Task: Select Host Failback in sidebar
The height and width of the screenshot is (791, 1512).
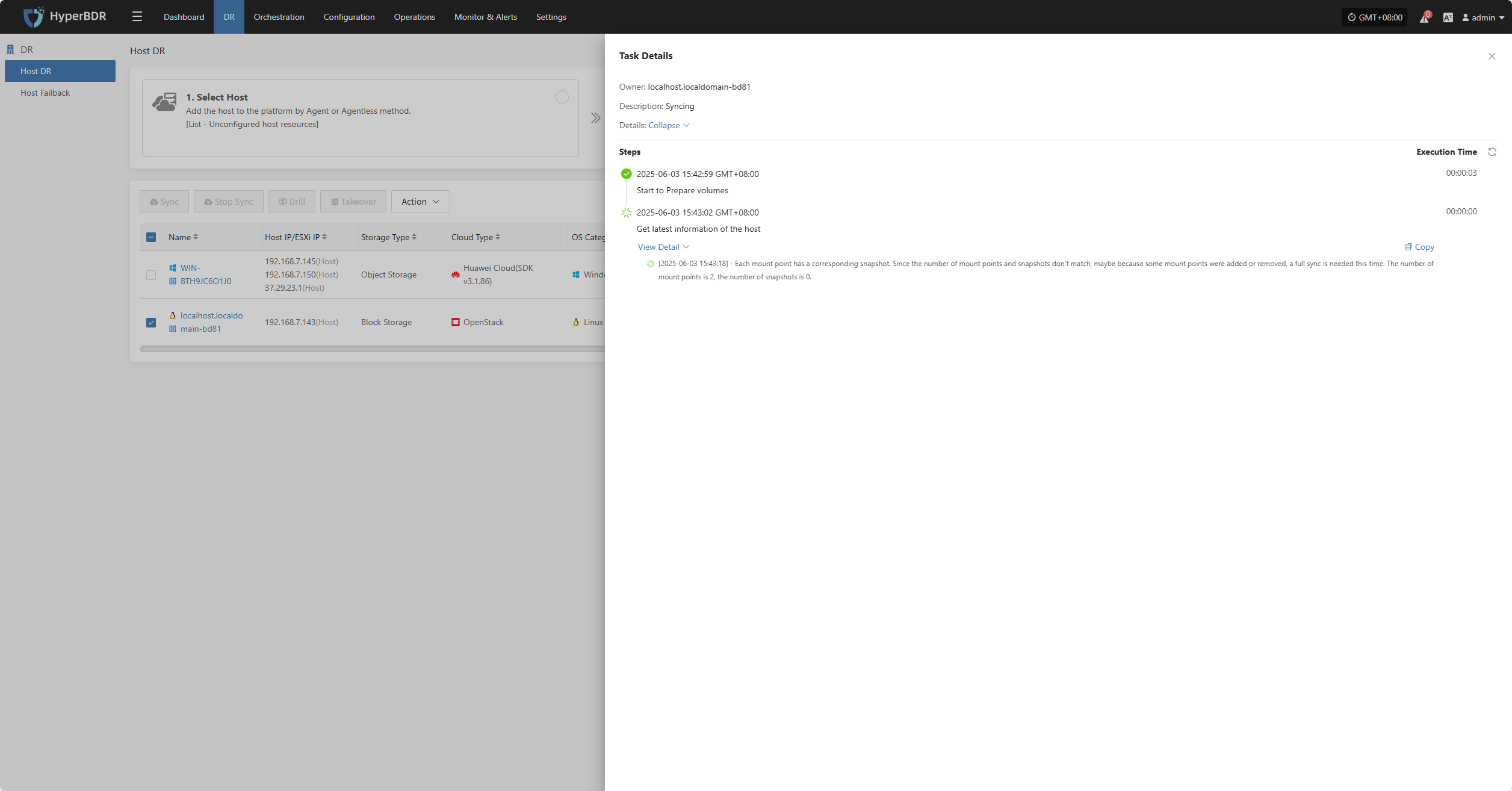Action: [60, 93]
